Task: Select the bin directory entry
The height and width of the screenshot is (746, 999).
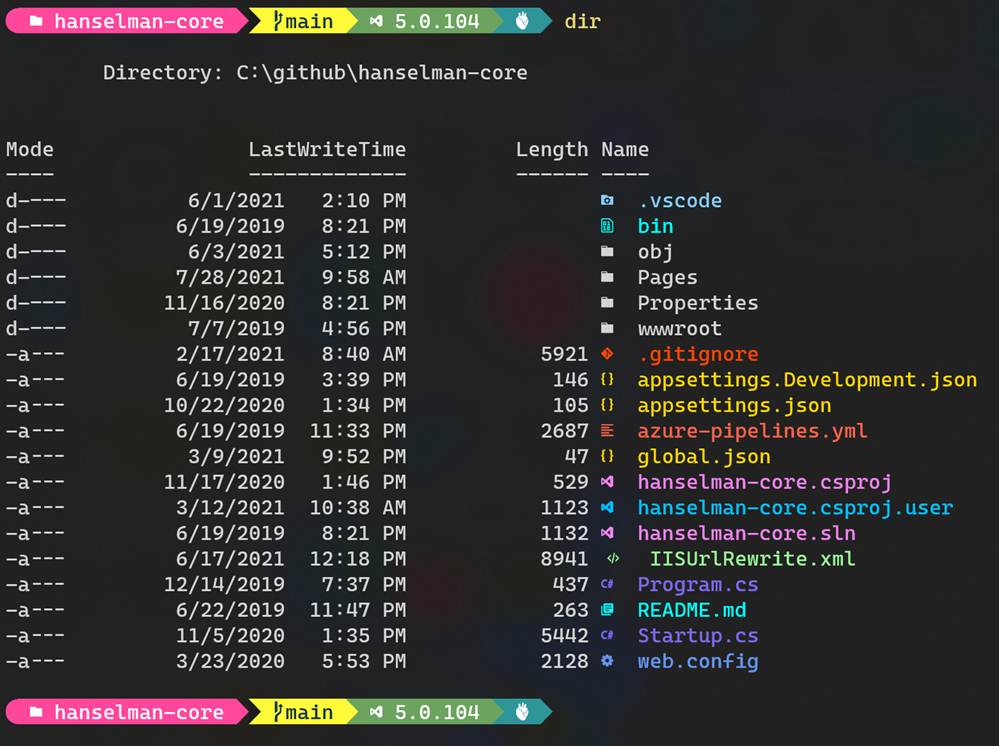Action: [655, 227]
